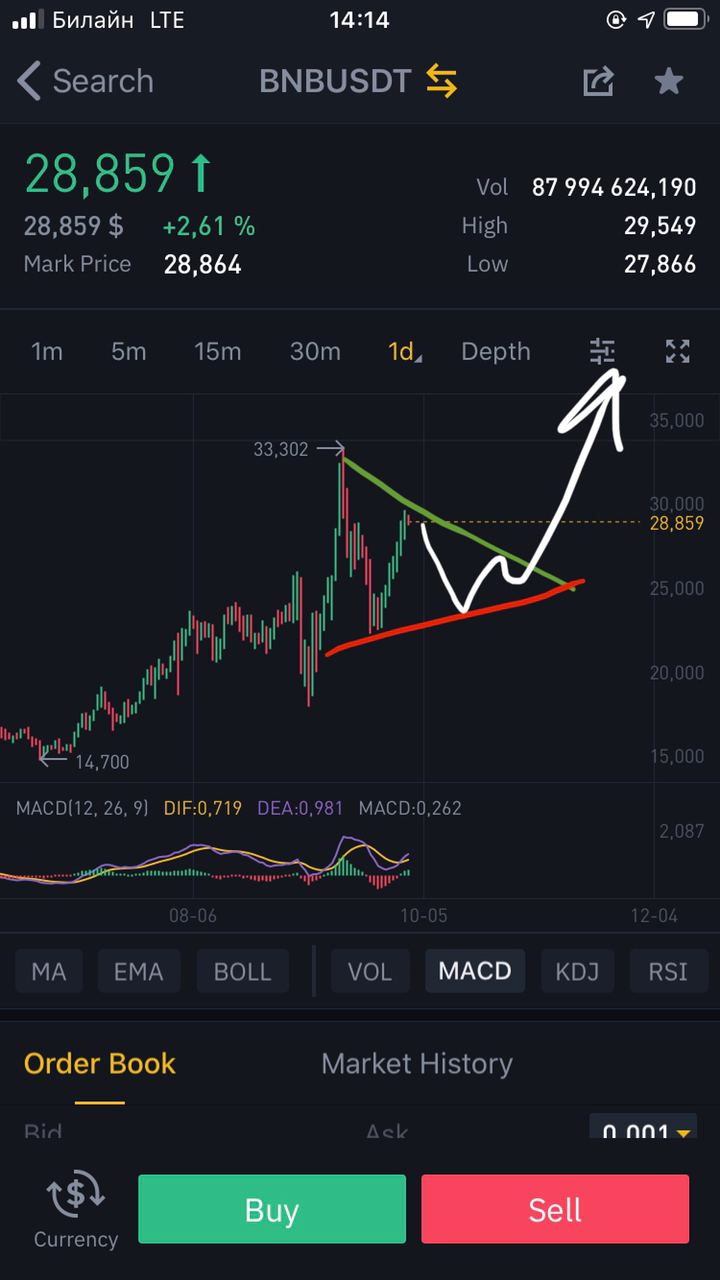Toggle the RSI sub-indicator

pos(668,971)
